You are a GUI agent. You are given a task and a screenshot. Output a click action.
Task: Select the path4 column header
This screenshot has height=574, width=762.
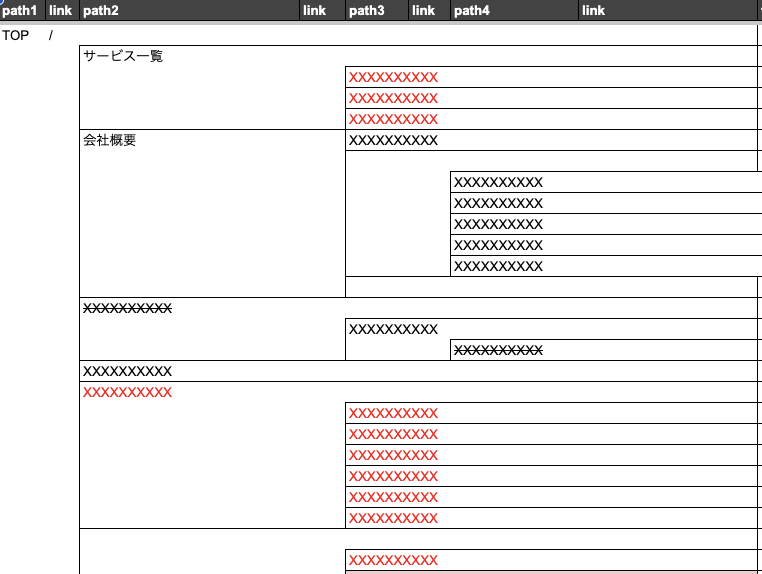(514, 10)
